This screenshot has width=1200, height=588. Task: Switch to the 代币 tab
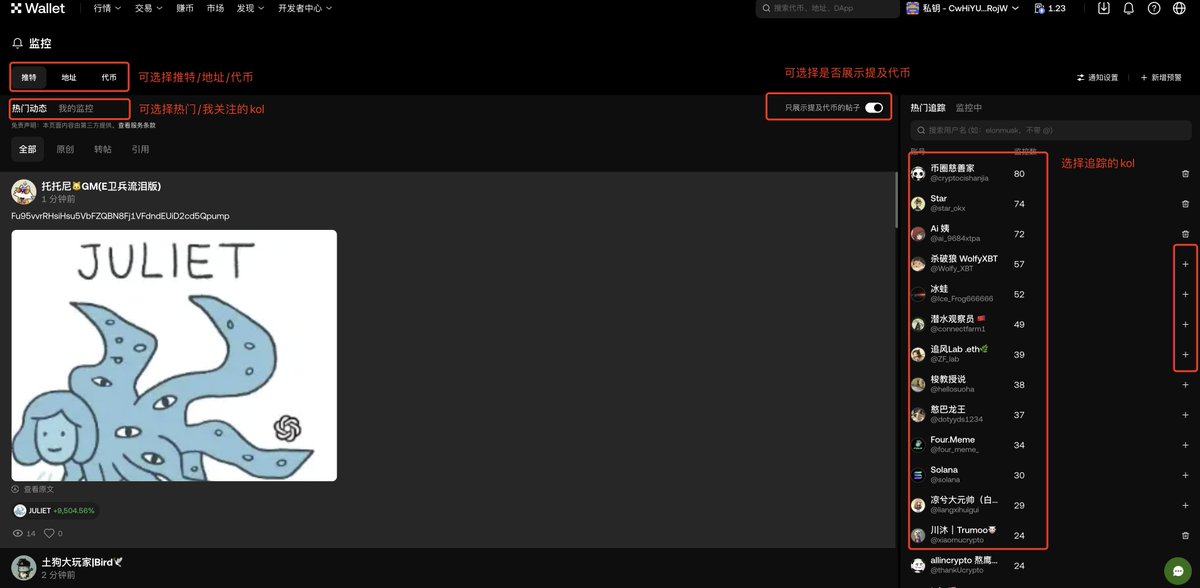108,77
